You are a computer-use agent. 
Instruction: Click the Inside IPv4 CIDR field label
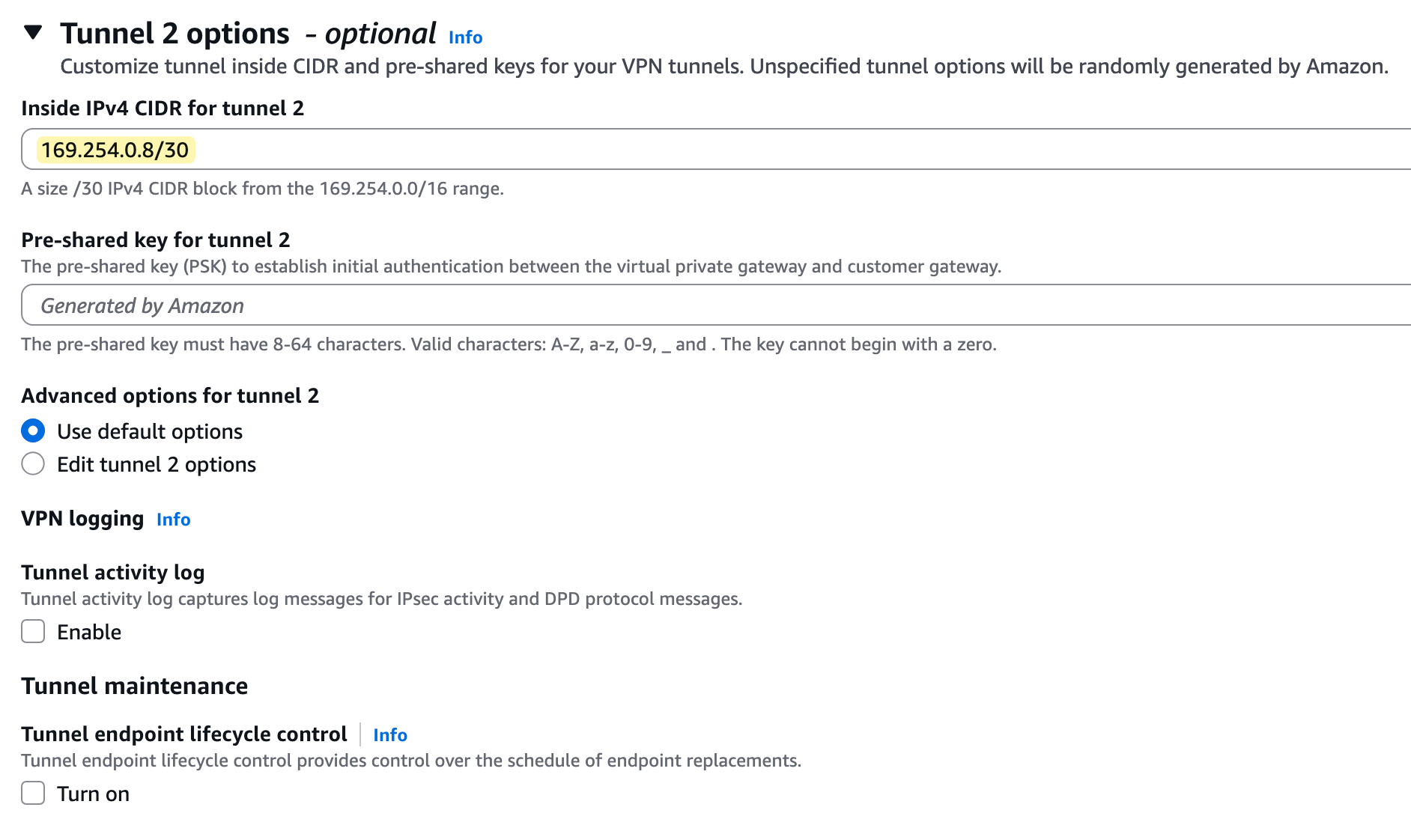(x=163, y=109)
